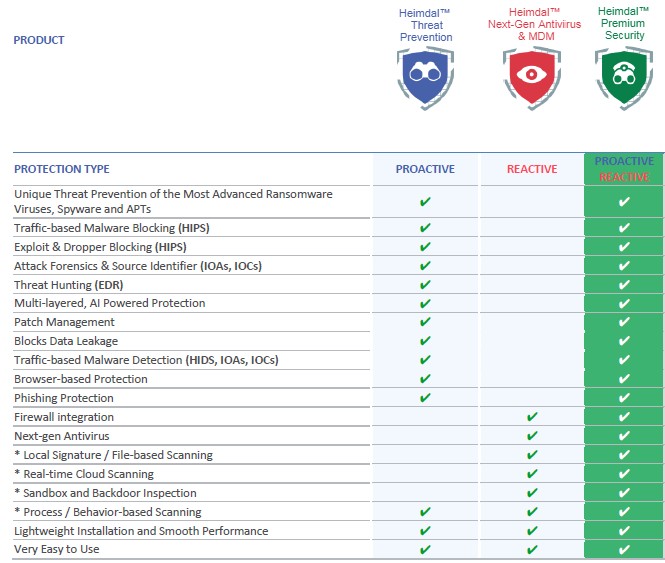The width and height of the screenshot is (665, 563).
Task: Click Very Easy to Use Proactive checkmark
Action: [425, 549]
